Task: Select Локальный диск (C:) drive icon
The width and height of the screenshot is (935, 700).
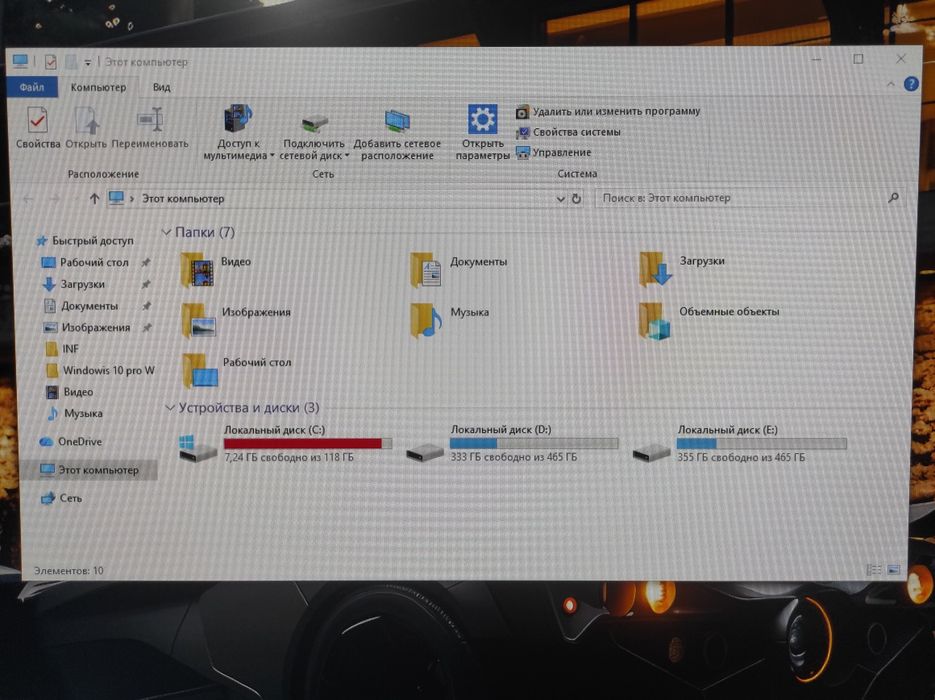Action: (x=198, y=449)
